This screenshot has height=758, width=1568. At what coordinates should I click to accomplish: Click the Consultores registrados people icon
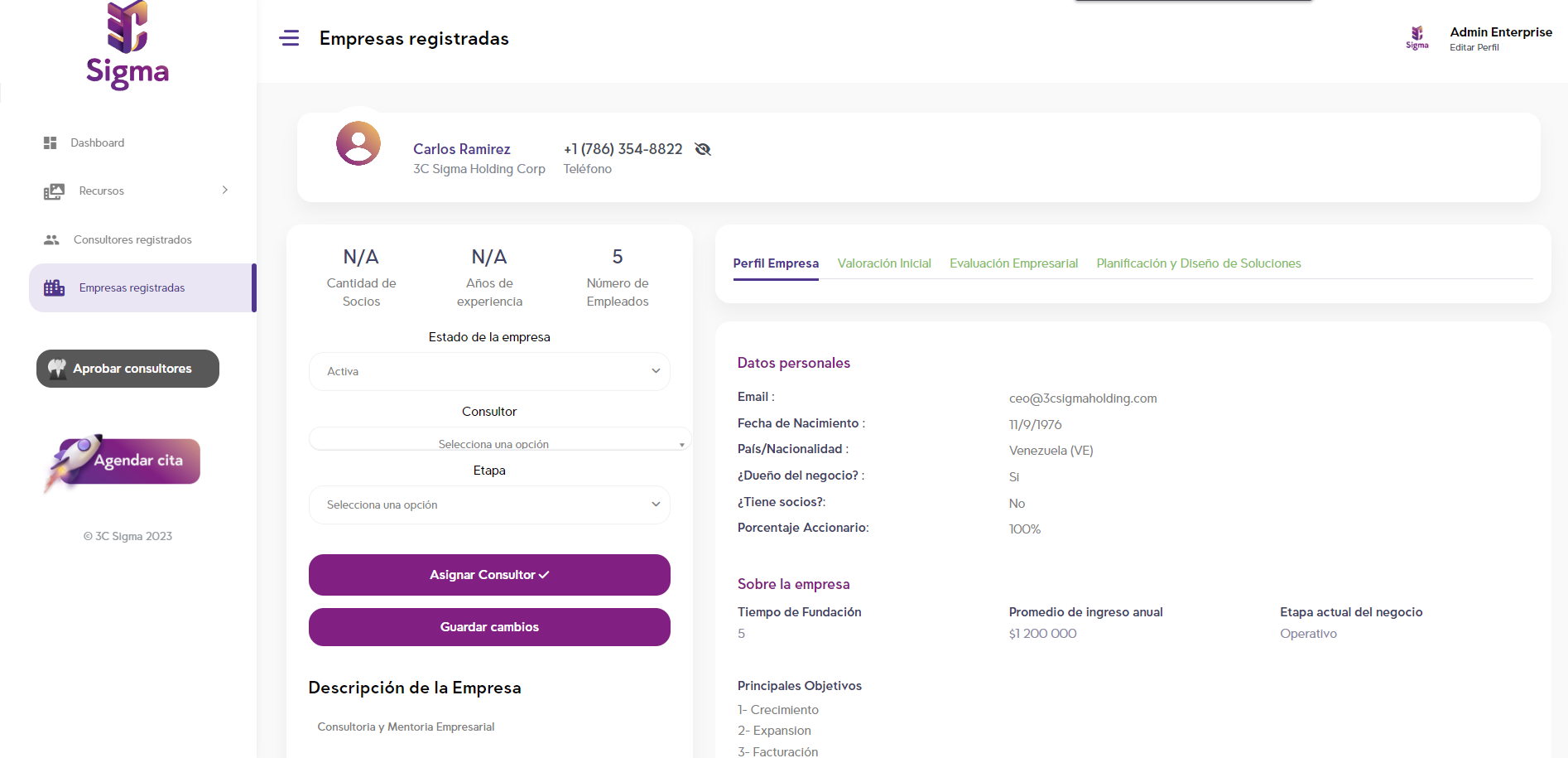[51, 239]
